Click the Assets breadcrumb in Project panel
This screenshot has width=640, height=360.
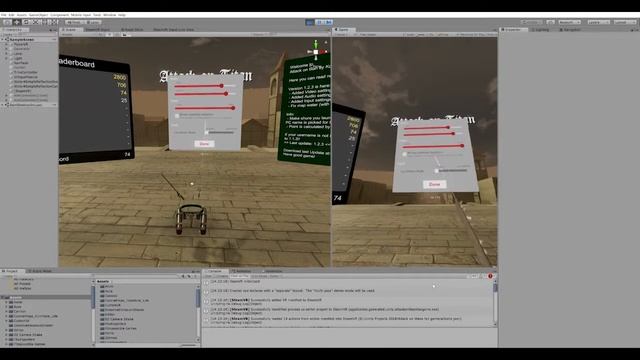coord(103,282)
